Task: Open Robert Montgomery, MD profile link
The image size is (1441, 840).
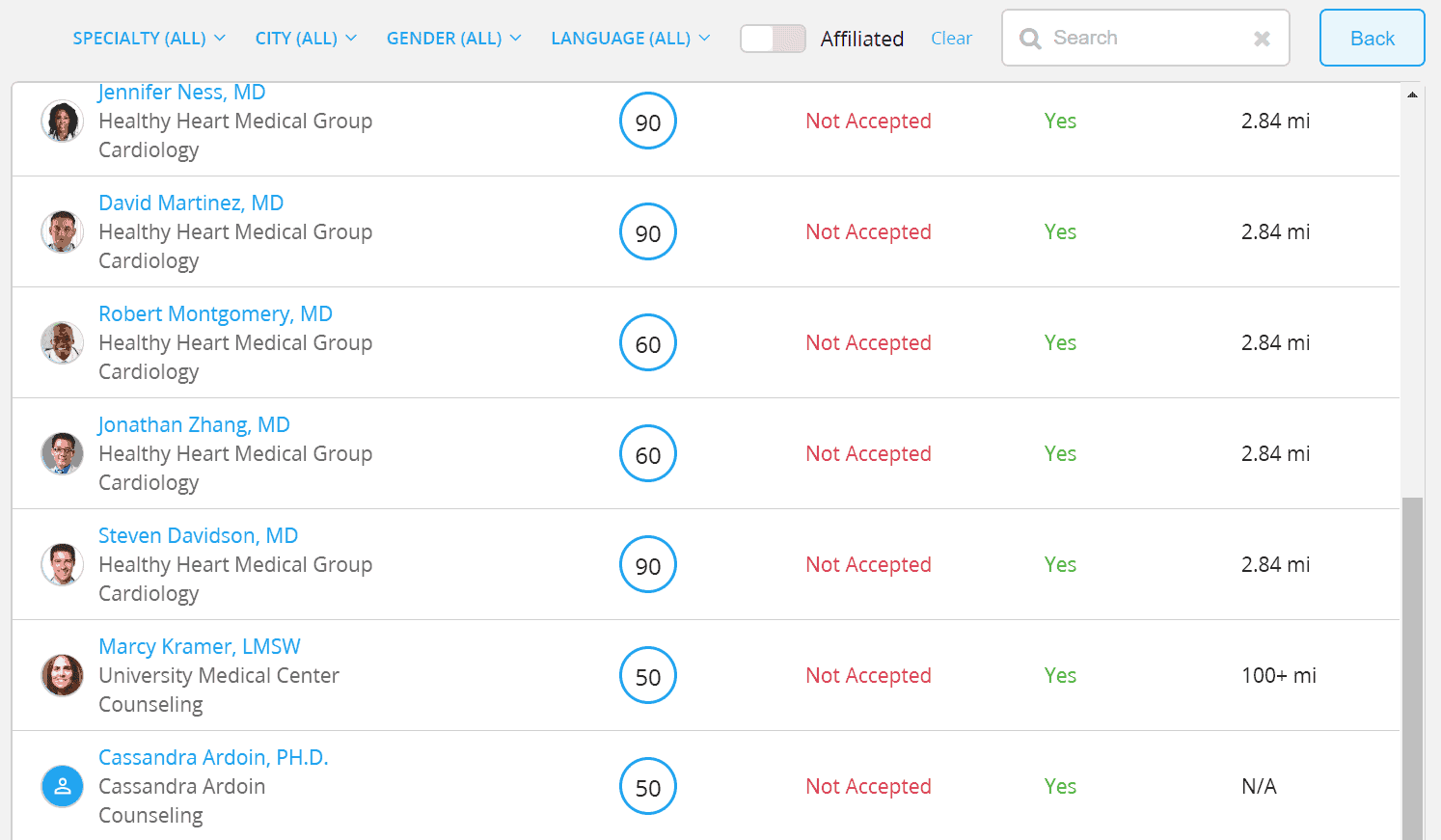Action: click(215, 314)
